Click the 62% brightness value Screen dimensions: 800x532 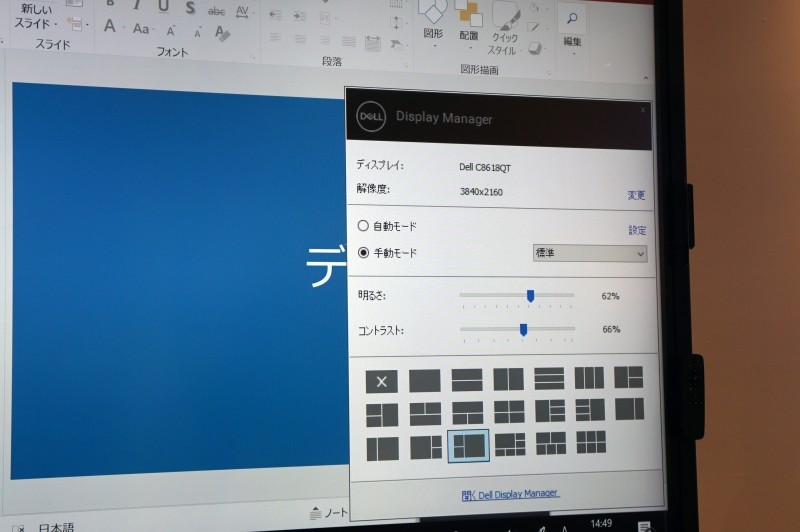click(610, 296)
